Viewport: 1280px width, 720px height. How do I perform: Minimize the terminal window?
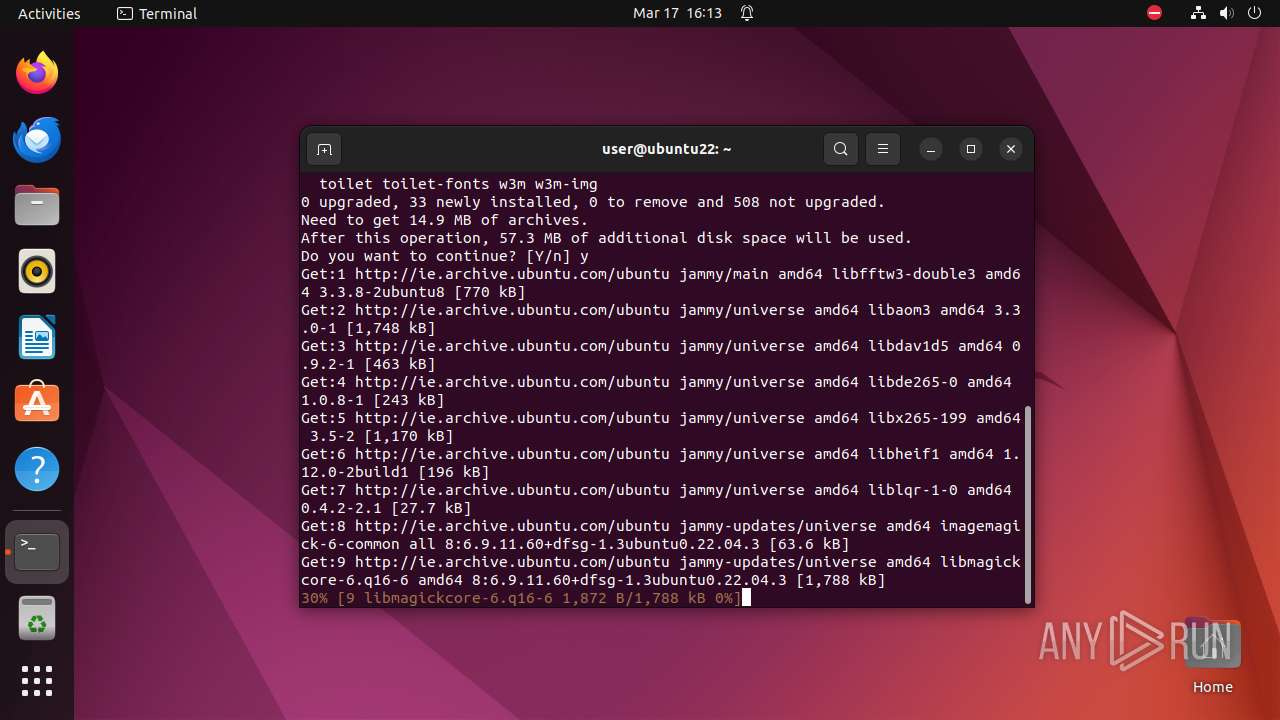tap(931, 149)
